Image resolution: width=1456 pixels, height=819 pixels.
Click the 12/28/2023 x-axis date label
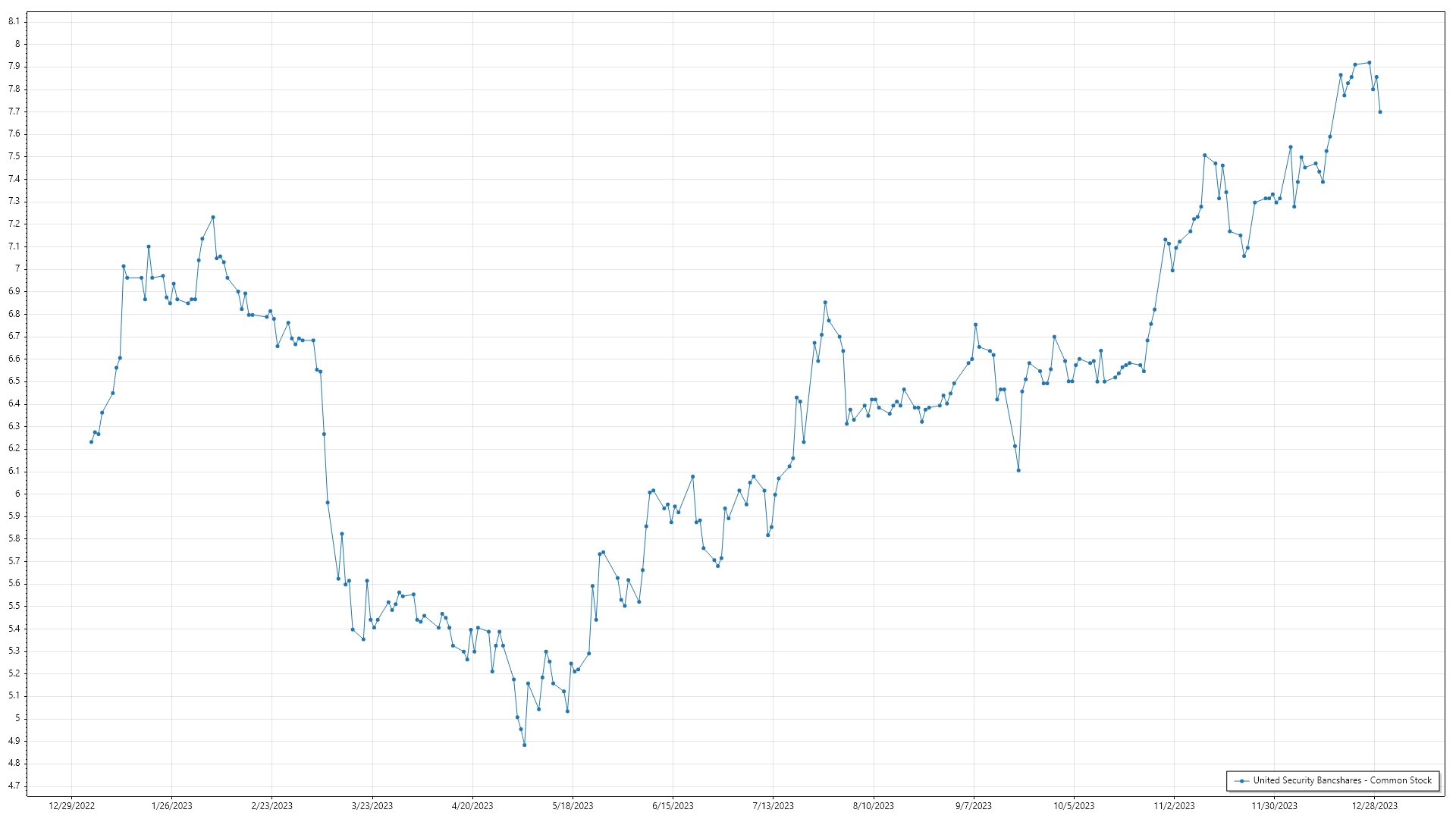coord(1374,805)
